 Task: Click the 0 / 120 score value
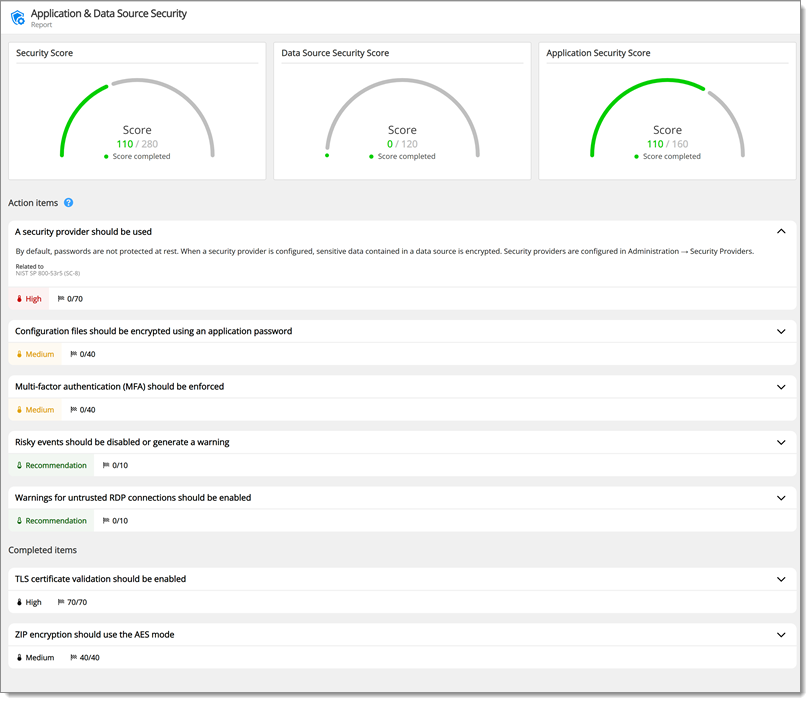tap(402, 144)
